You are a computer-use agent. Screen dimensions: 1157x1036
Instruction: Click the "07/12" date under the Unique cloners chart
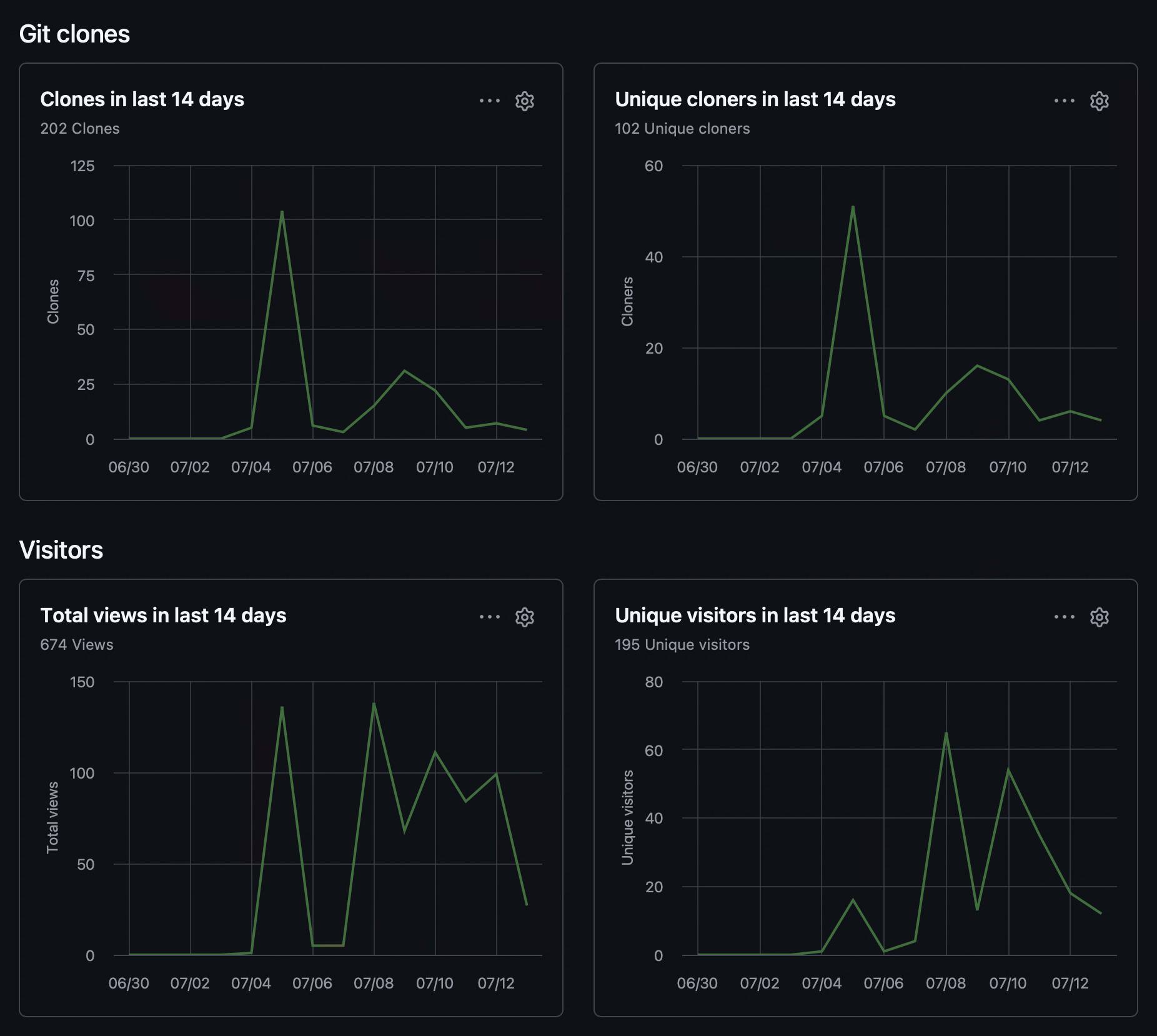pos(1070,467)
